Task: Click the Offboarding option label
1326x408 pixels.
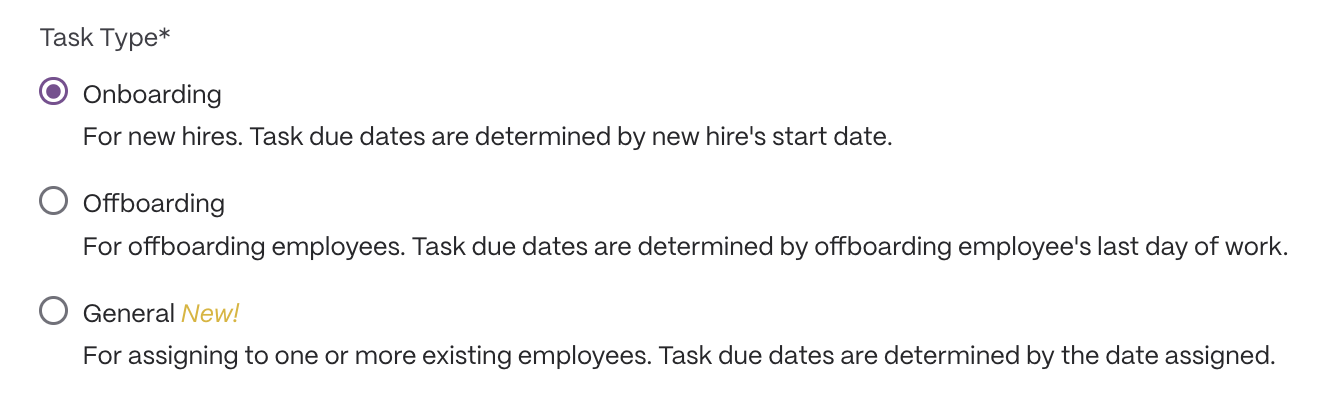Action: pos(154,204)
